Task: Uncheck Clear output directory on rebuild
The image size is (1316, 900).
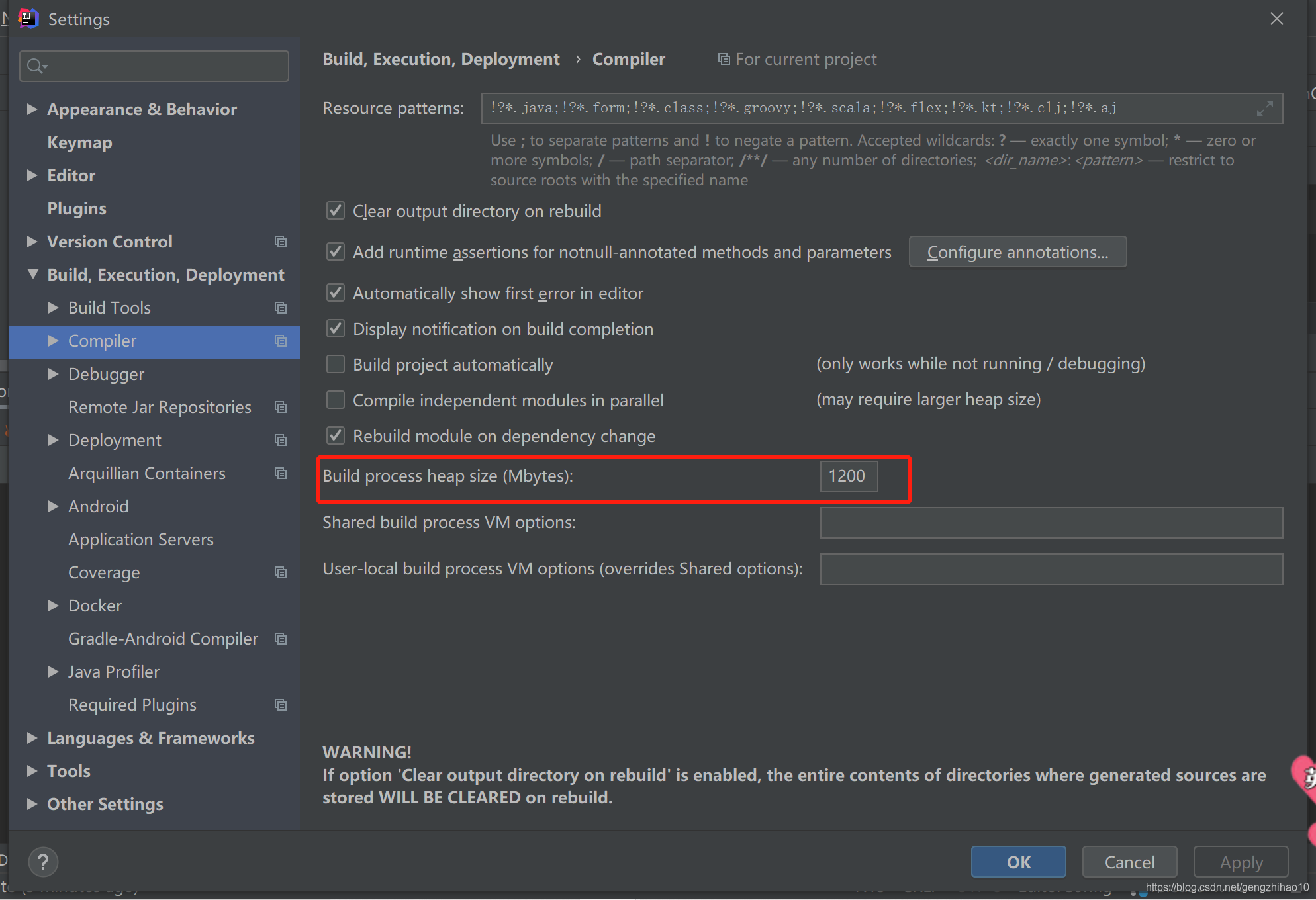Action: point(336,211)
